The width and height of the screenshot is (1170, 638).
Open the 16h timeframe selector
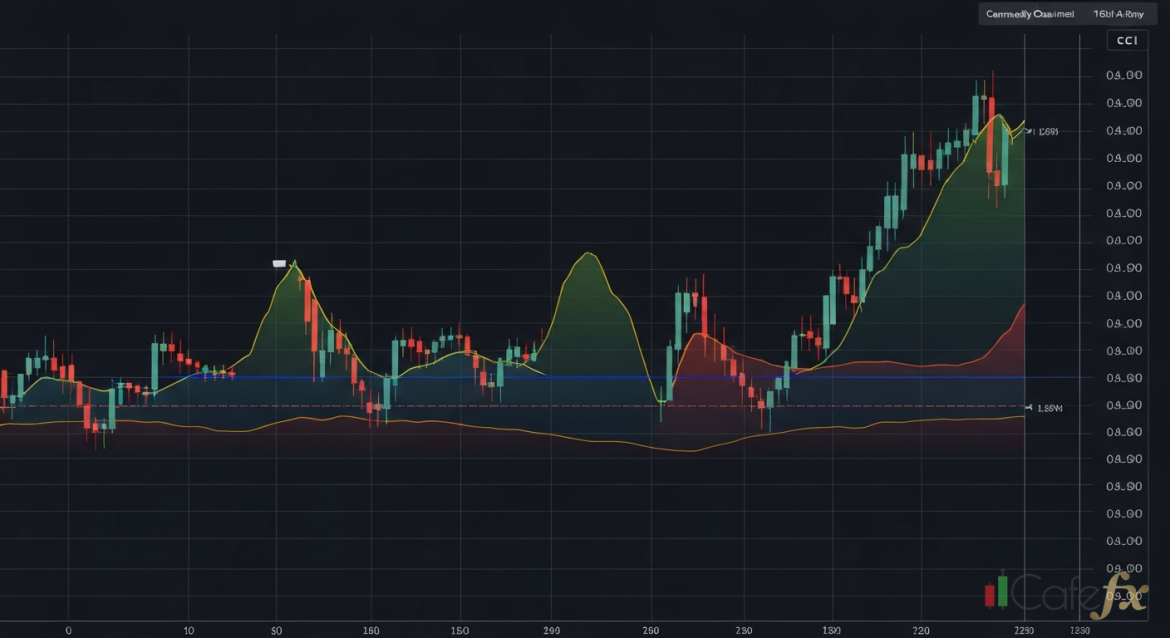point(1117,14)
